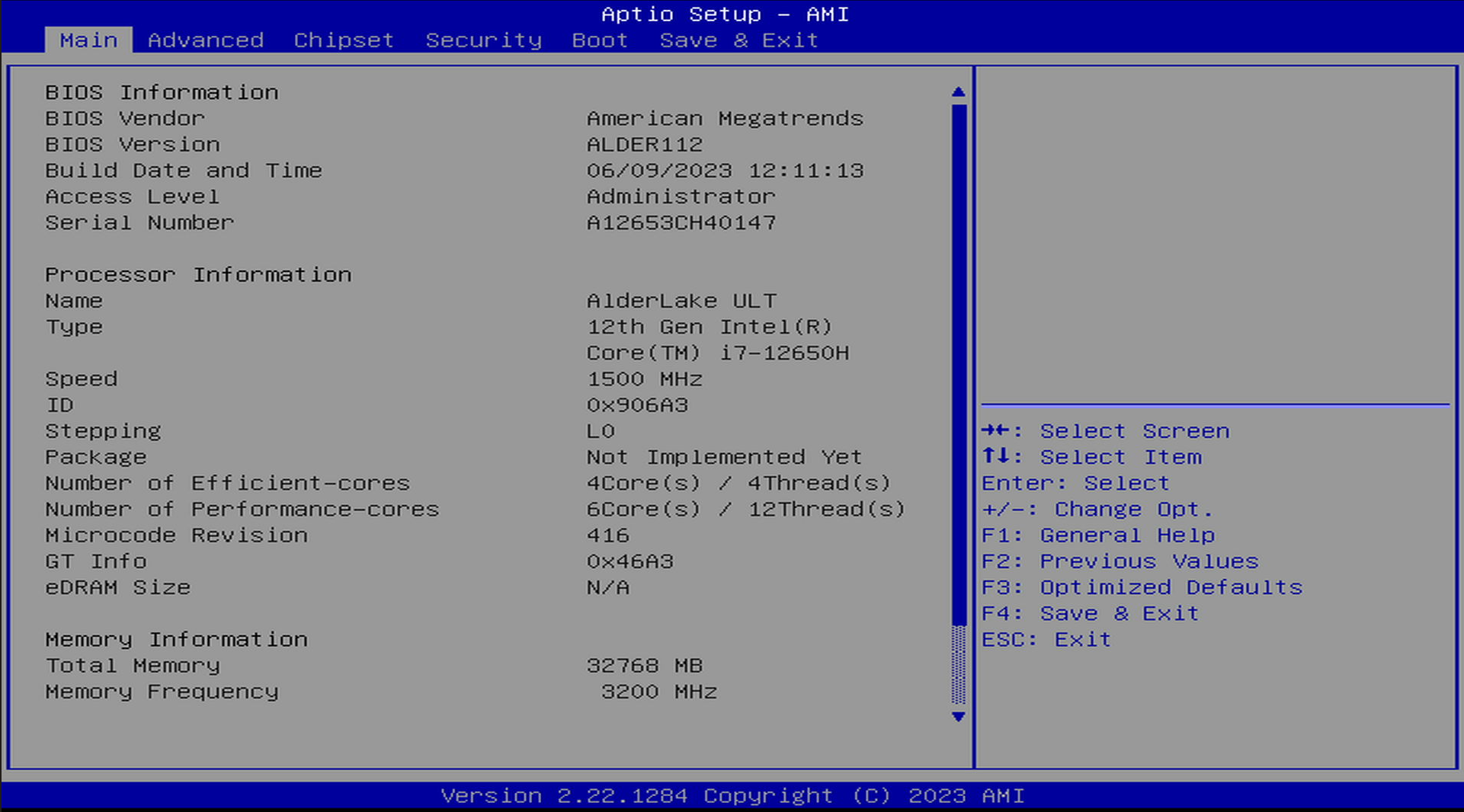The width and height of the screenshot is (1464, 812).
Task: Click the Core(TM) i7-12650H text
Action: [717, 353]
